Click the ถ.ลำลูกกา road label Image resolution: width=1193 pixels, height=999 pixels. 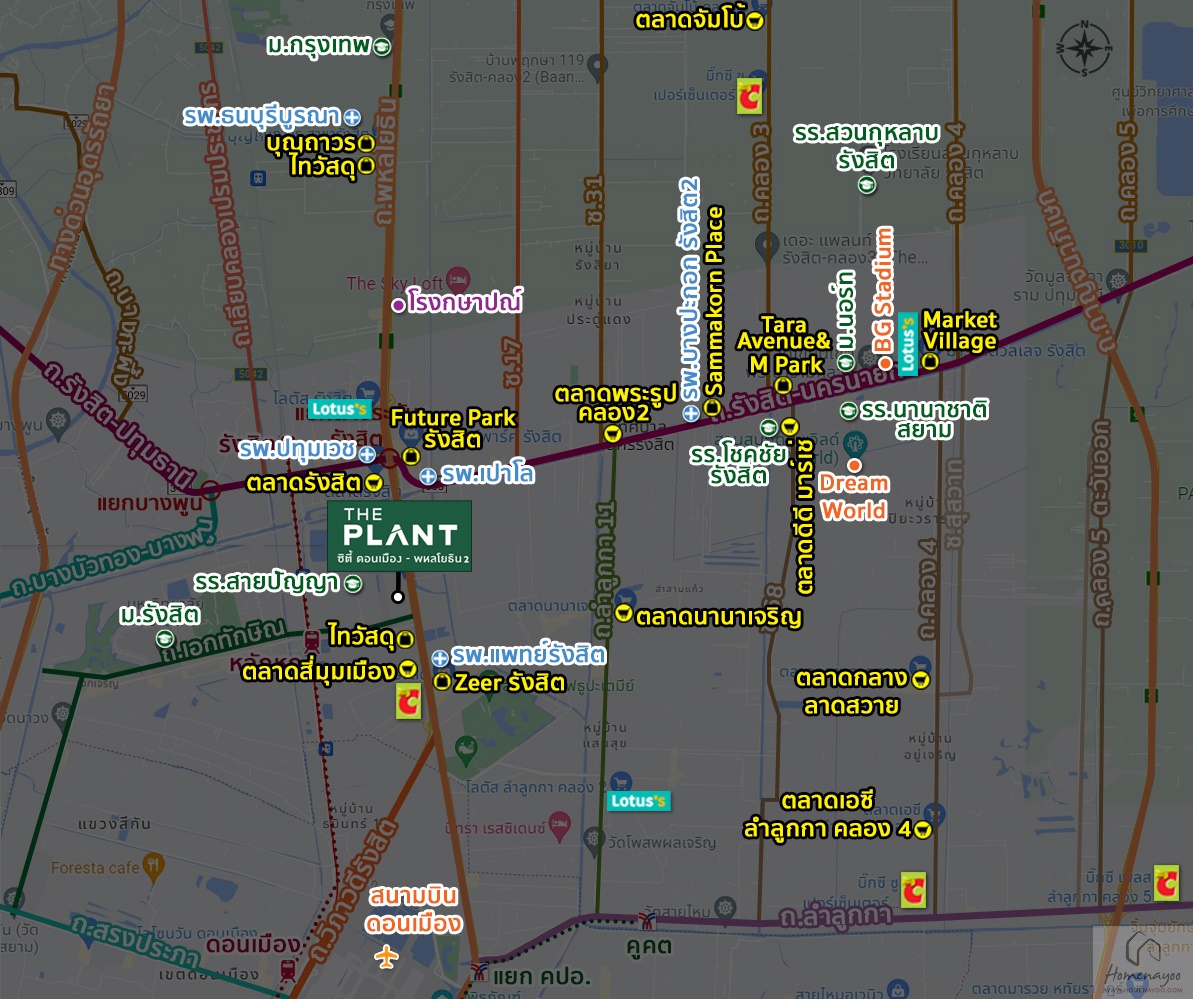(x=835, y=916)
